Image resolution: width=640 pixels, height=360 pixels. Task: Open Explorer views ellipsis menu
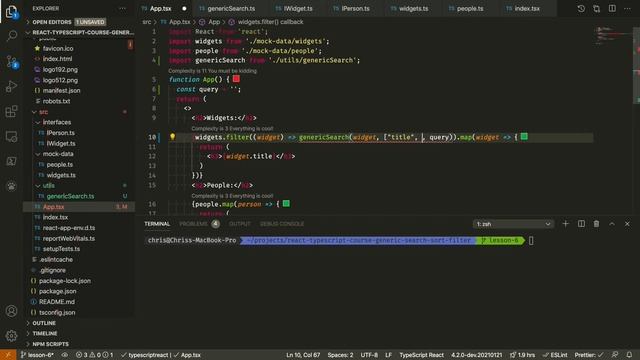click(122, 9)
